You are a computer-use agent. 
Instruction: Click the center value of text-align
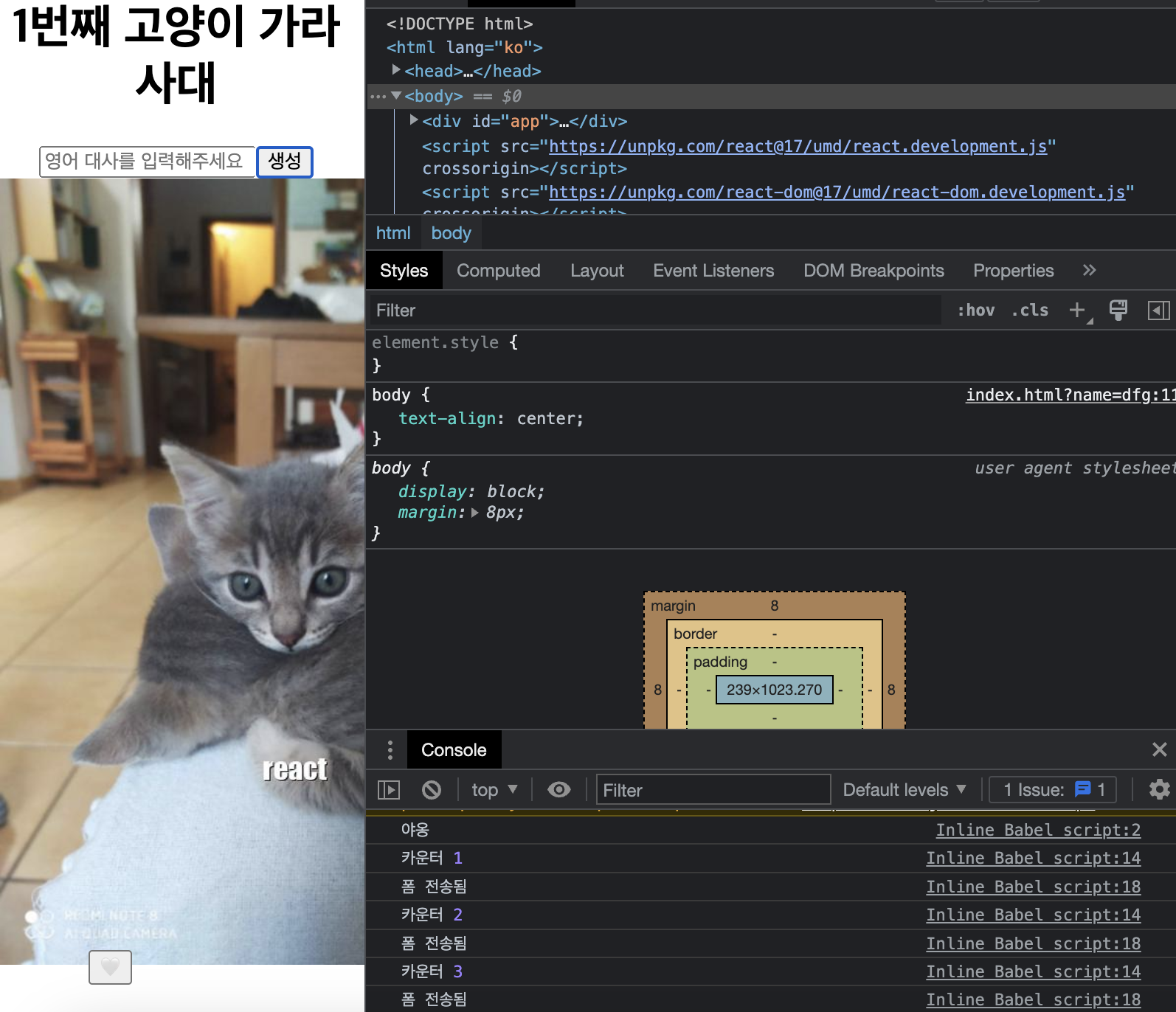(545, 418)
